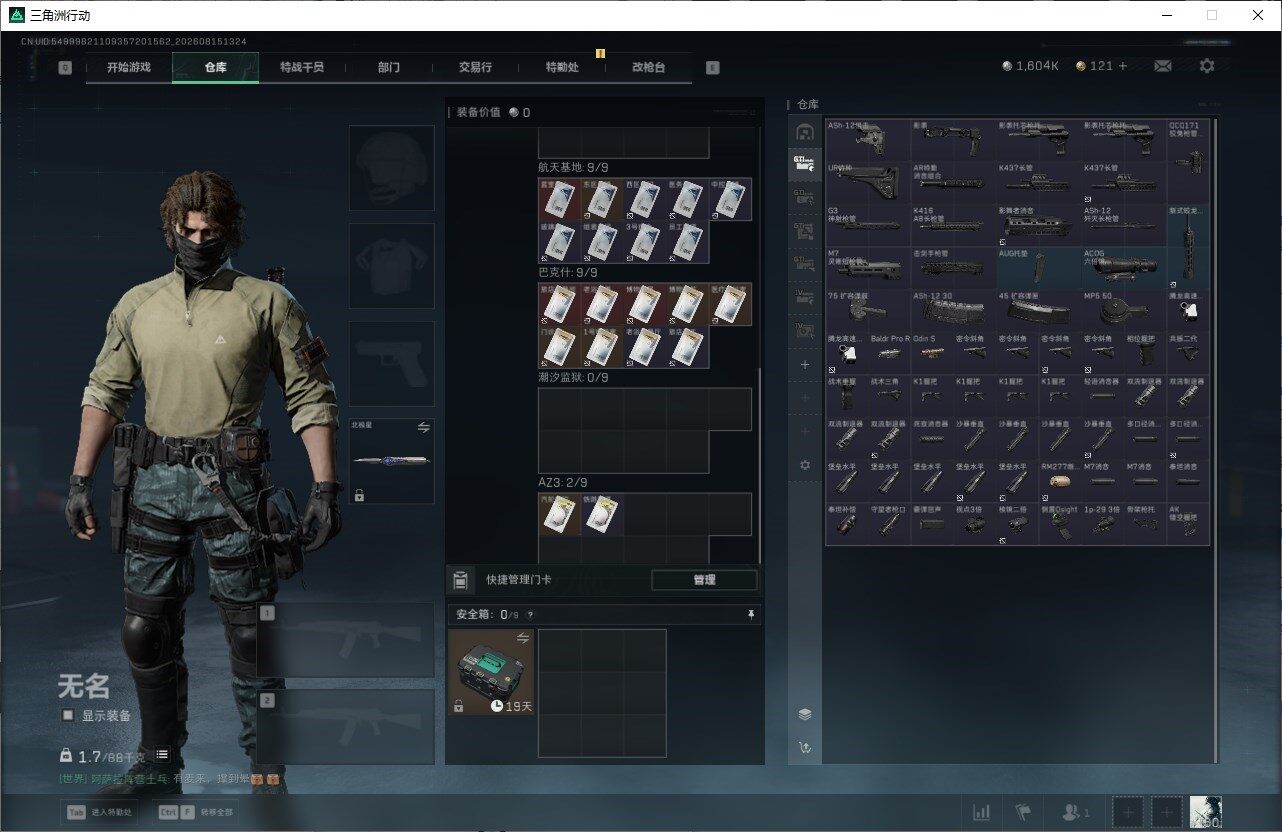Add currency with the plus beside 121
This screenshot has height=832, width=1282.
(1122, 66)
